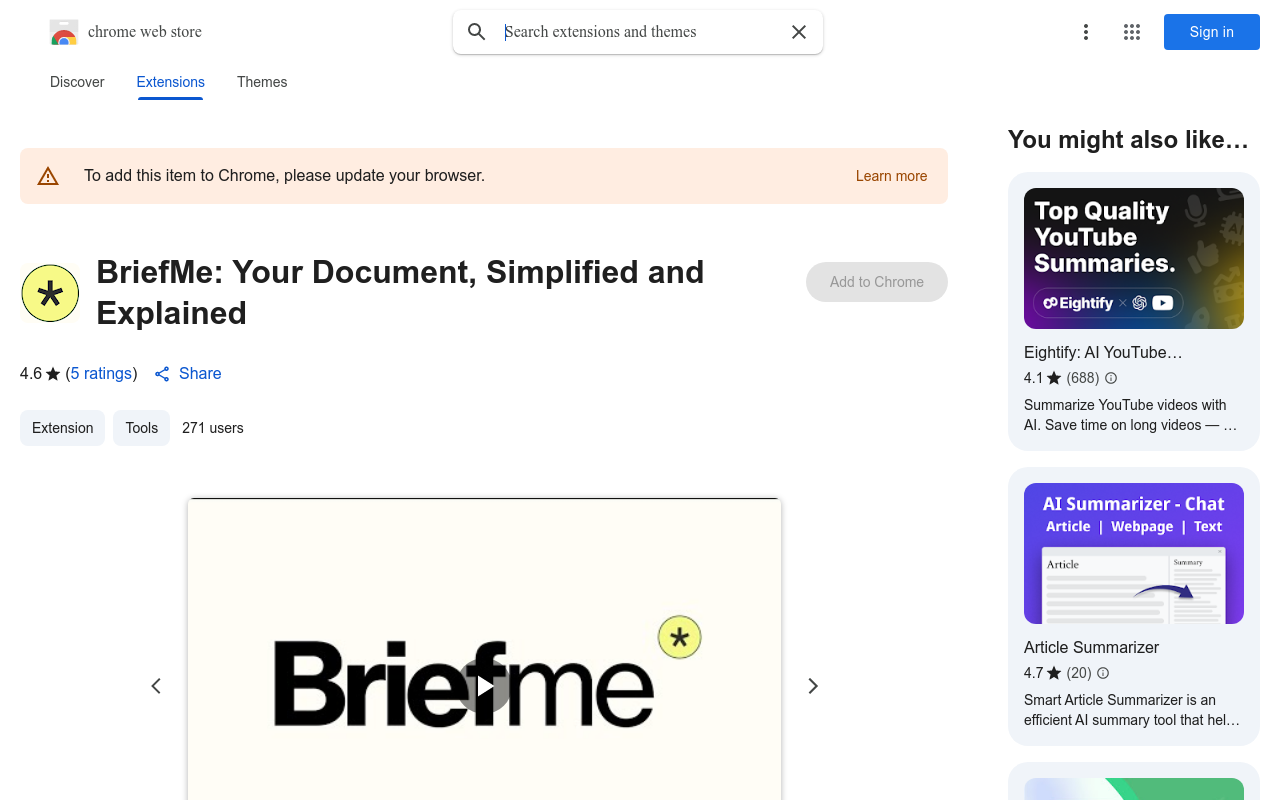Focus the Search extensions and themes field

coord(640,32)
